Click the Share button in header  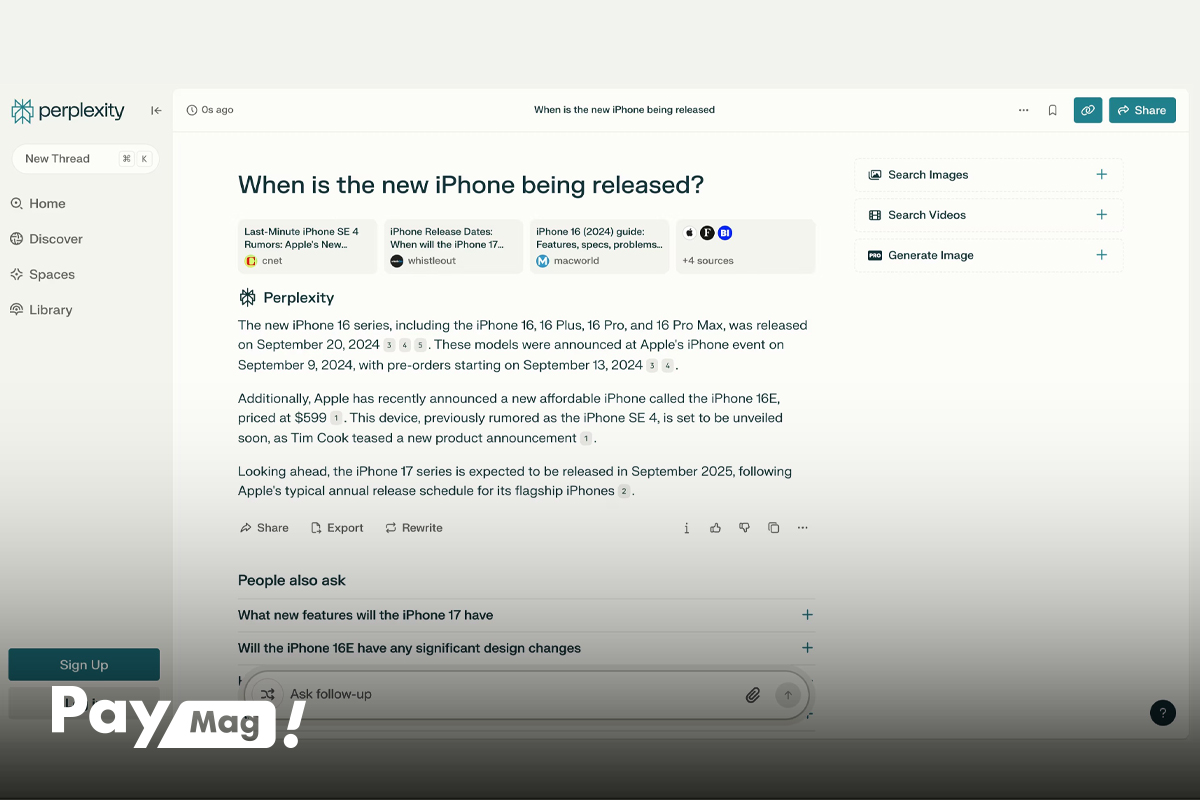1142,110
